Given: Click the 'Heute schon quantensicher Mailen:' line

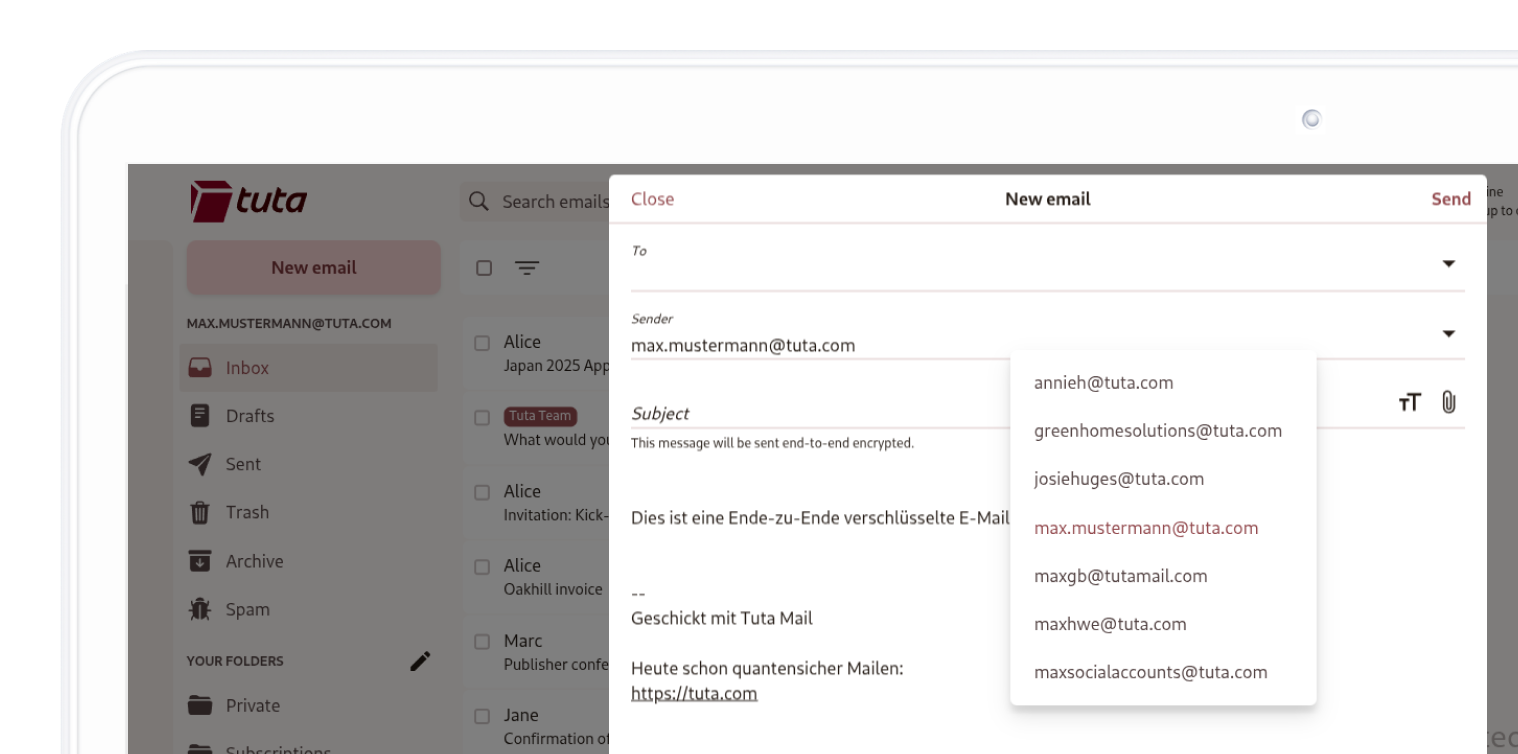Looking at the screenshot, I should (x=767, y=668).
